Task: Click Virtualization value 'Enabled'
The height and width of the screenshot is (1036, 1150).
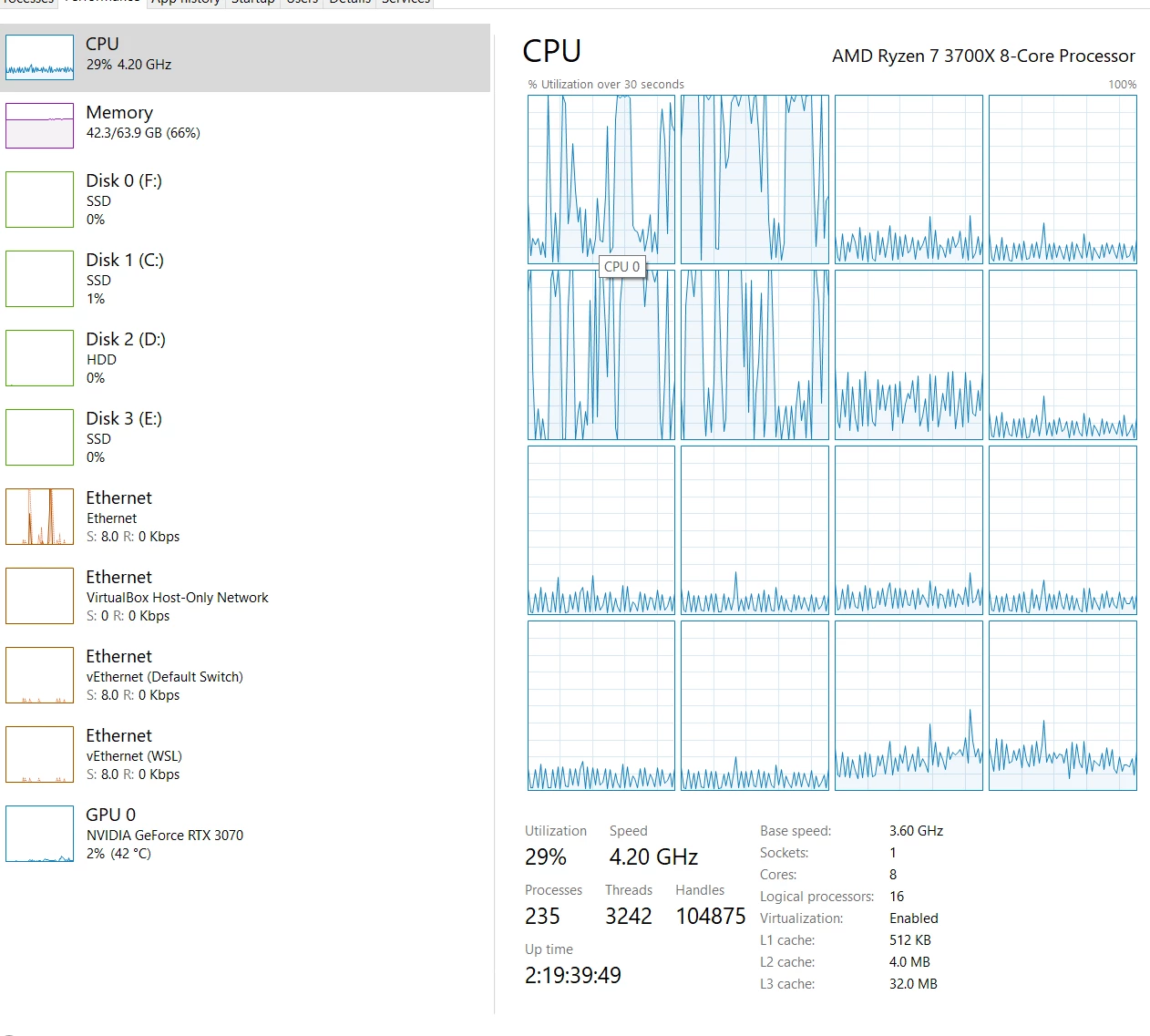Action: tap(914, 918)
